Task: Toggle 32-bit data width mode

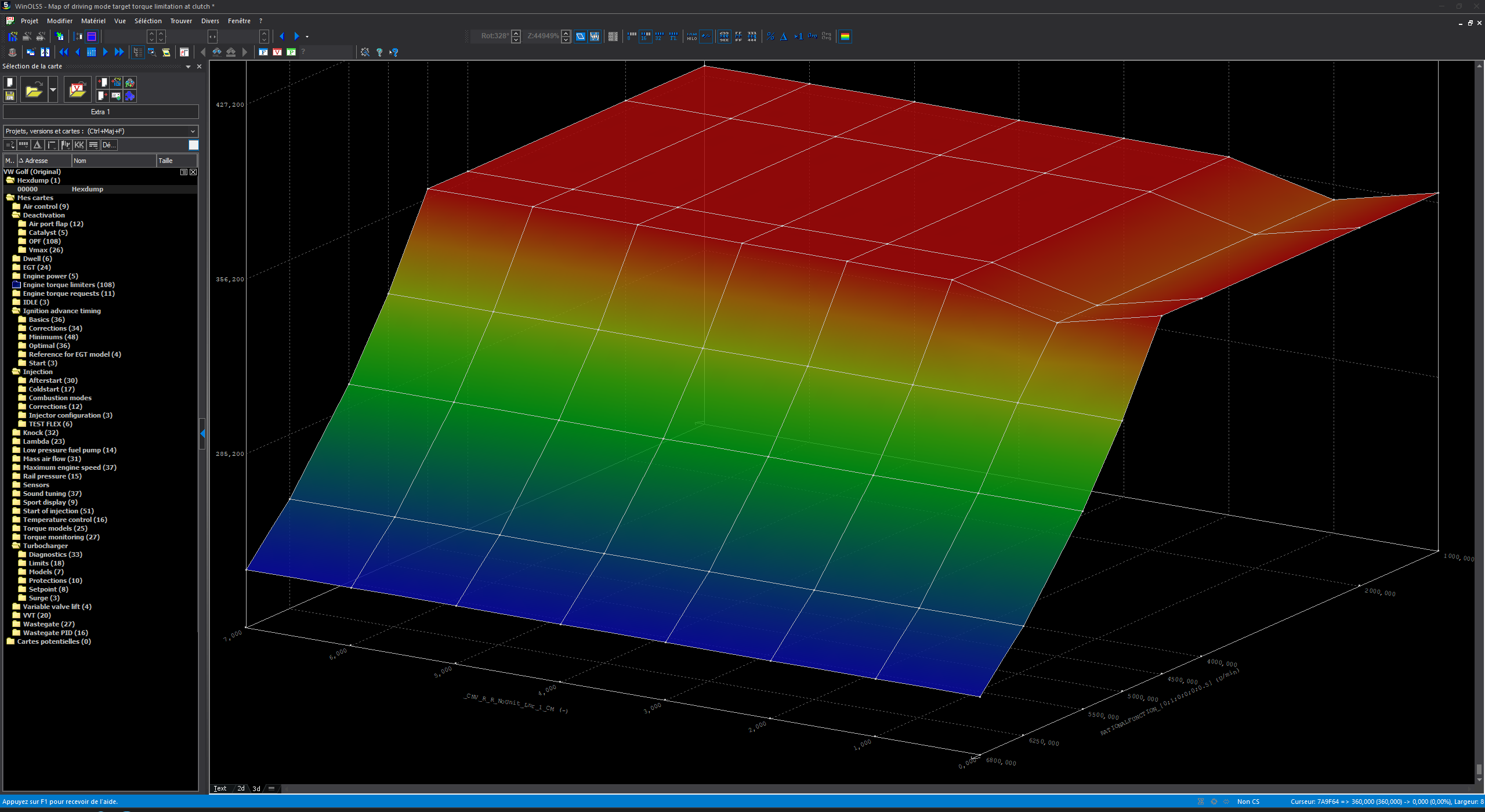Action: tap(659, 37)
